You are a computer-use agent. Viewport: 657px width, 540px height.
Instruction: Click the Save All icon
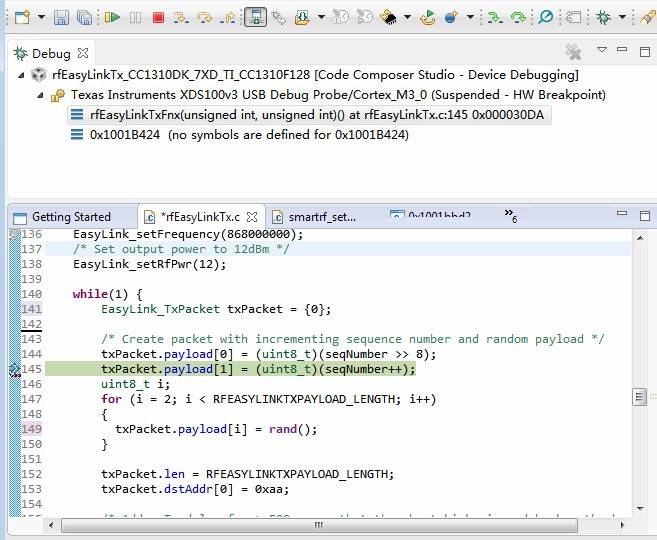click(84, 18)
